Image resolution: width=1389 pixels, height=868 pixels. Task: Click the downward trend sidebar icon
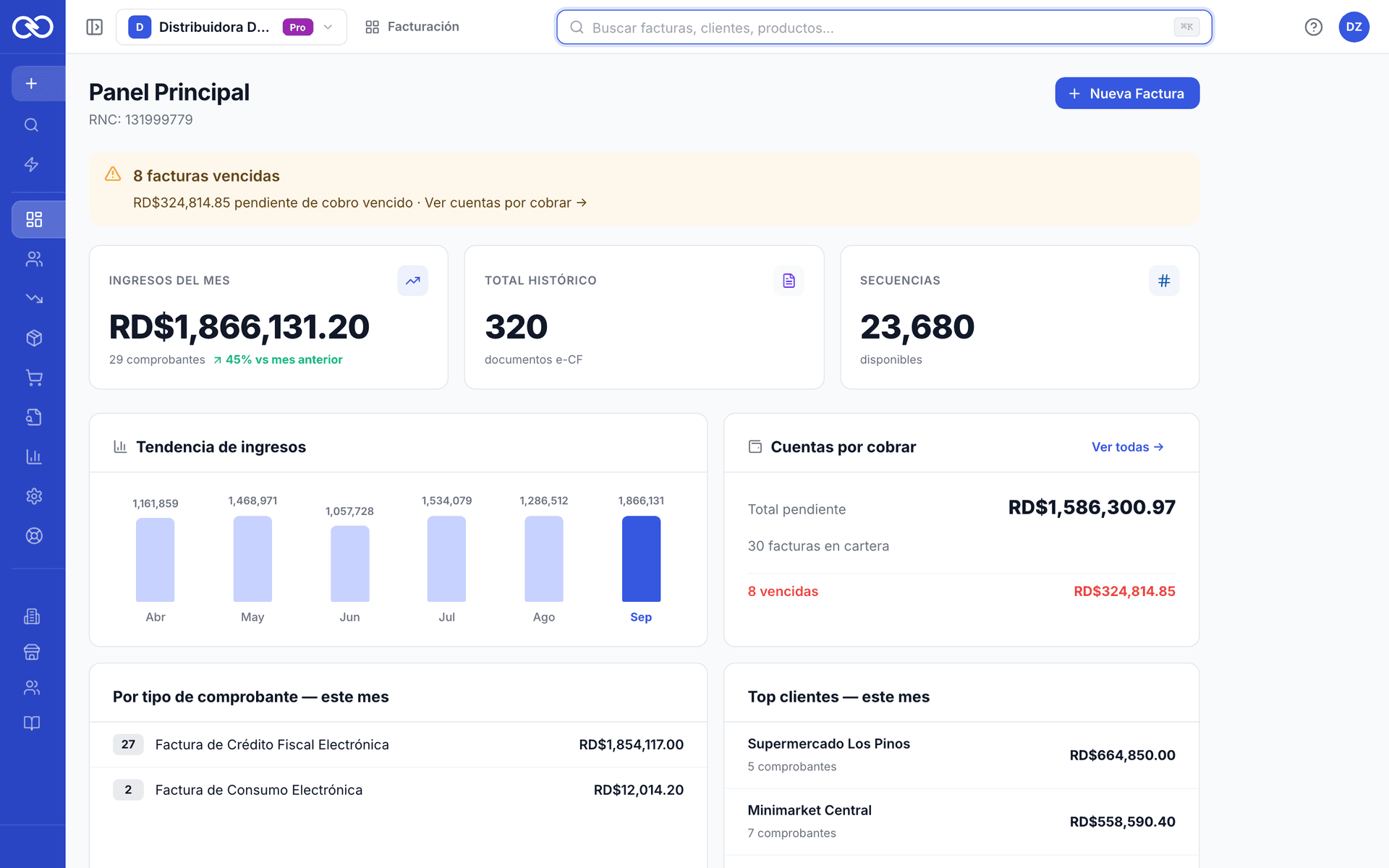click(34, 298)
